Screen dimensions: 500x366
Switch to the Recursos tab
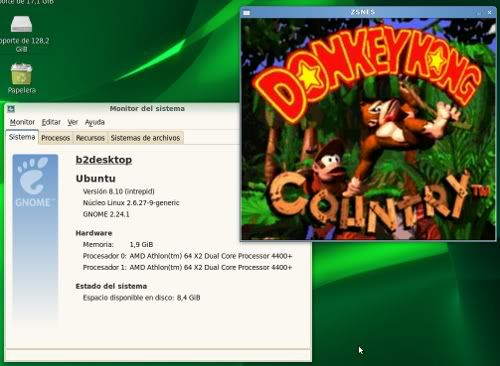point(90,138)
